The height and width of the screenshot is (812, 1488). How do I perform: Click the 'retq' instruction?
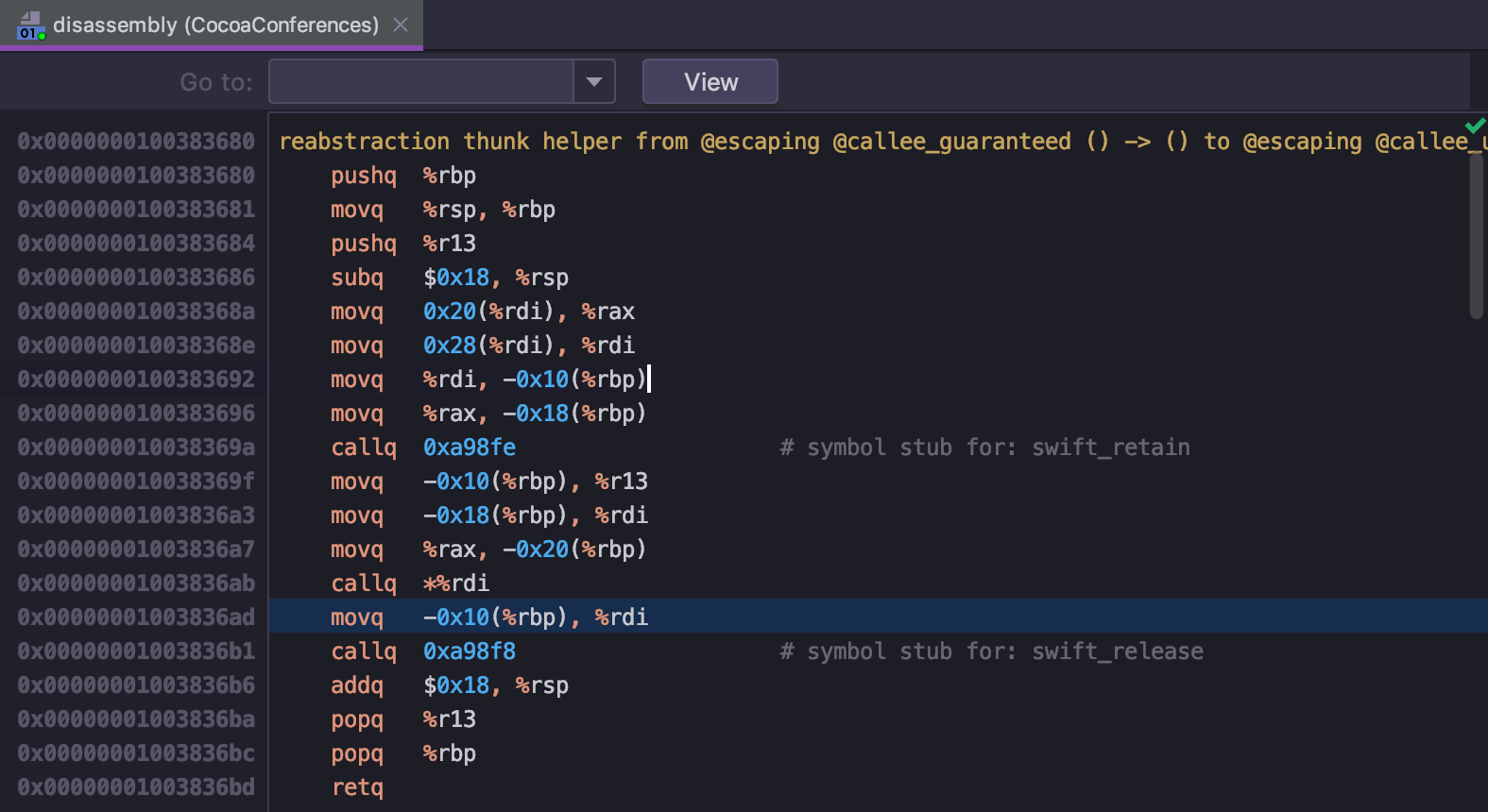357,787
